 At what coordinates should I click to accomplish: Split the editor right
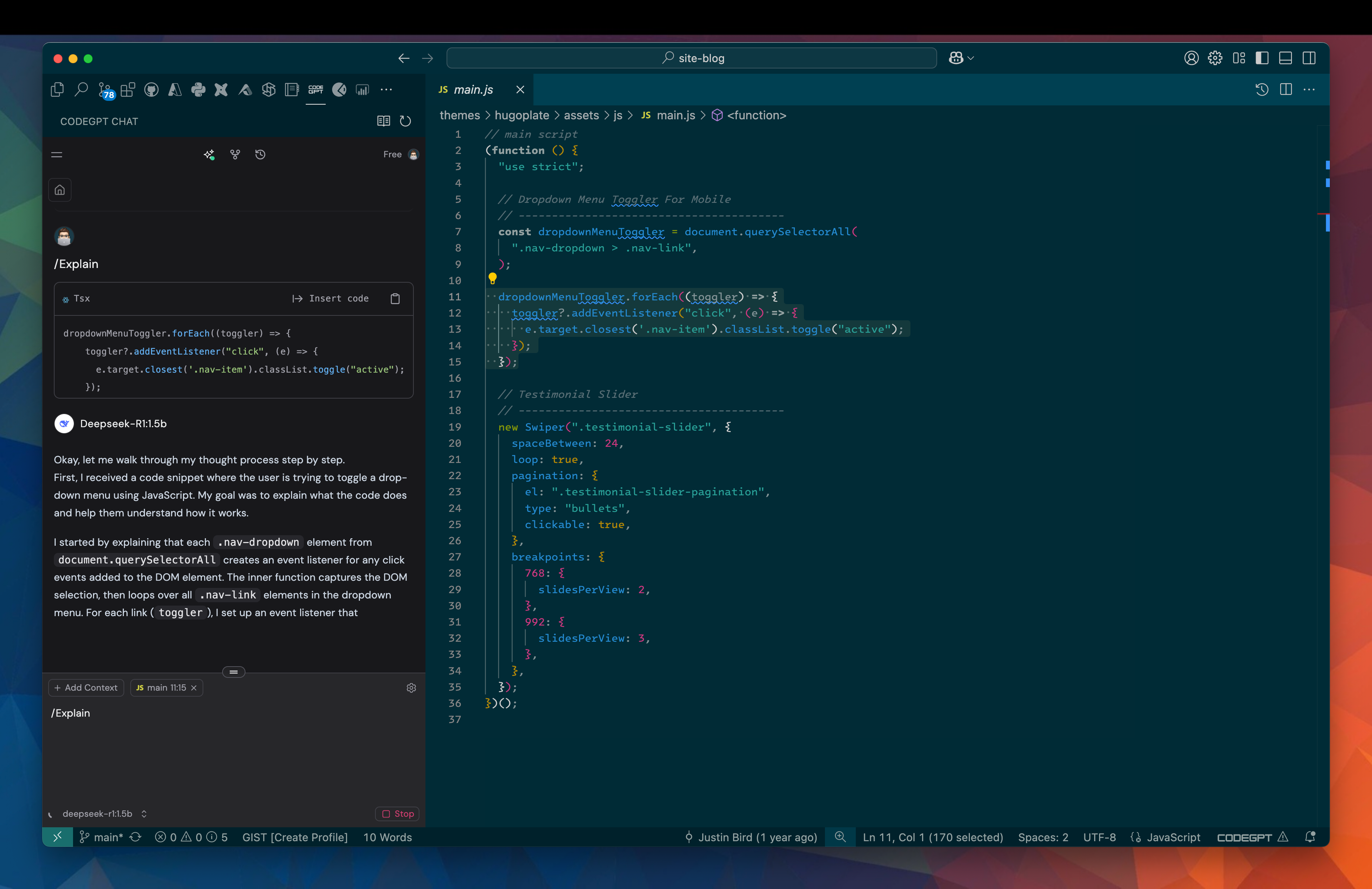point(1285,89)
